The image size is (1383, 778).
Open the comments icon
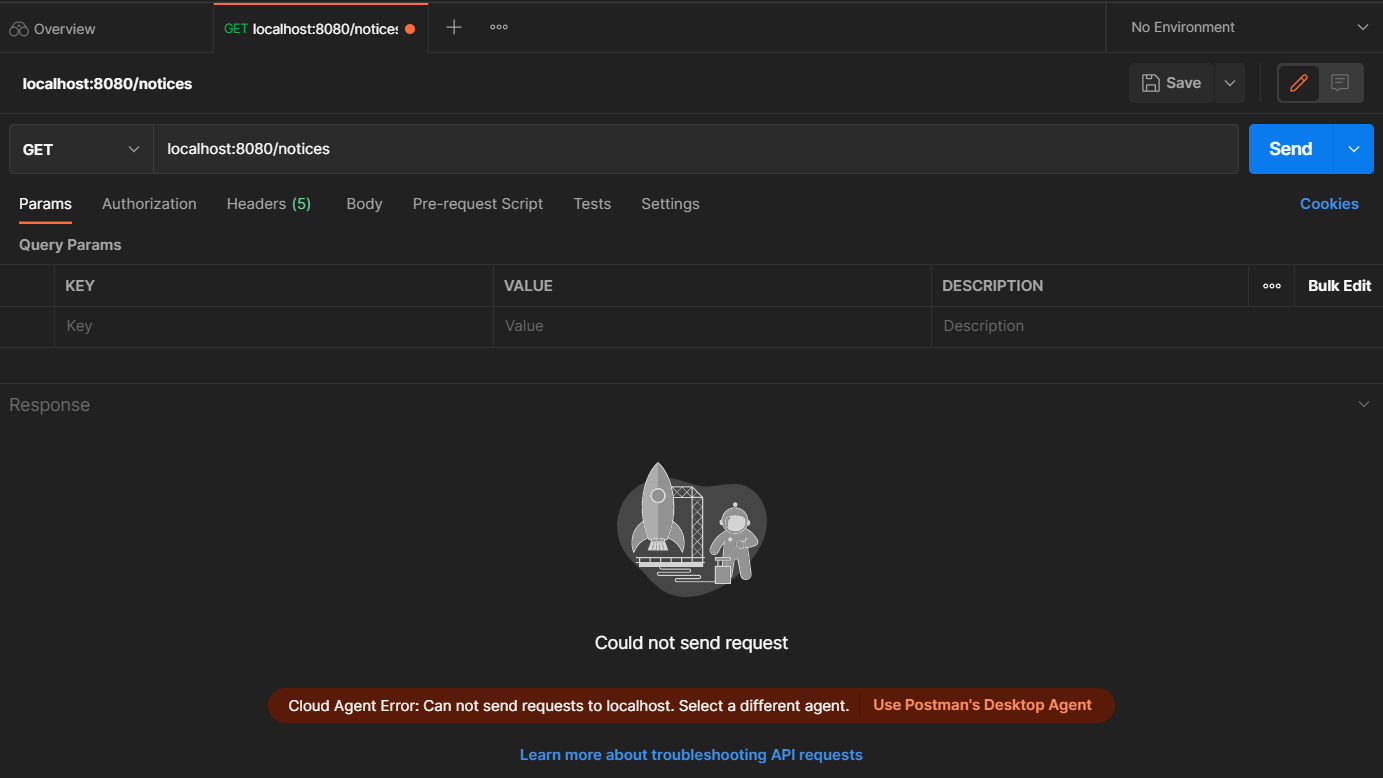click(1341, 83)
